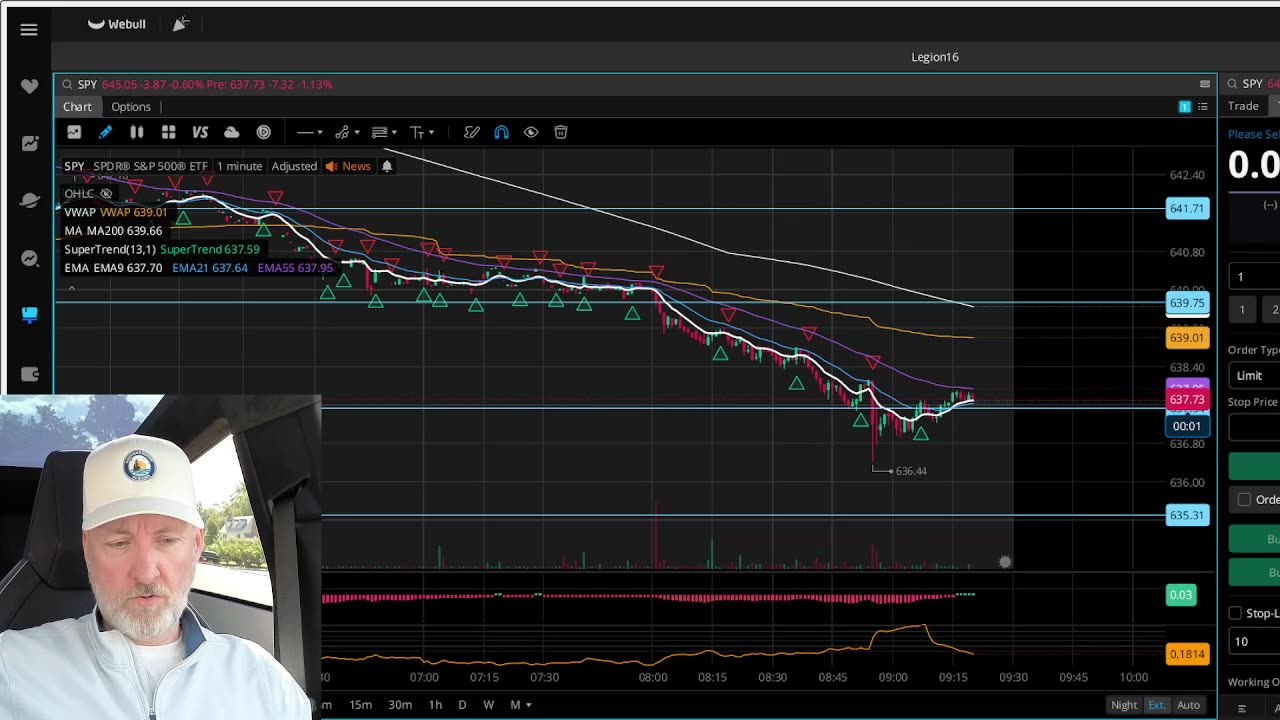Click the search magnifier beside SPY
The width and height of the screenshot is (1280, 720).
[67, 85]
